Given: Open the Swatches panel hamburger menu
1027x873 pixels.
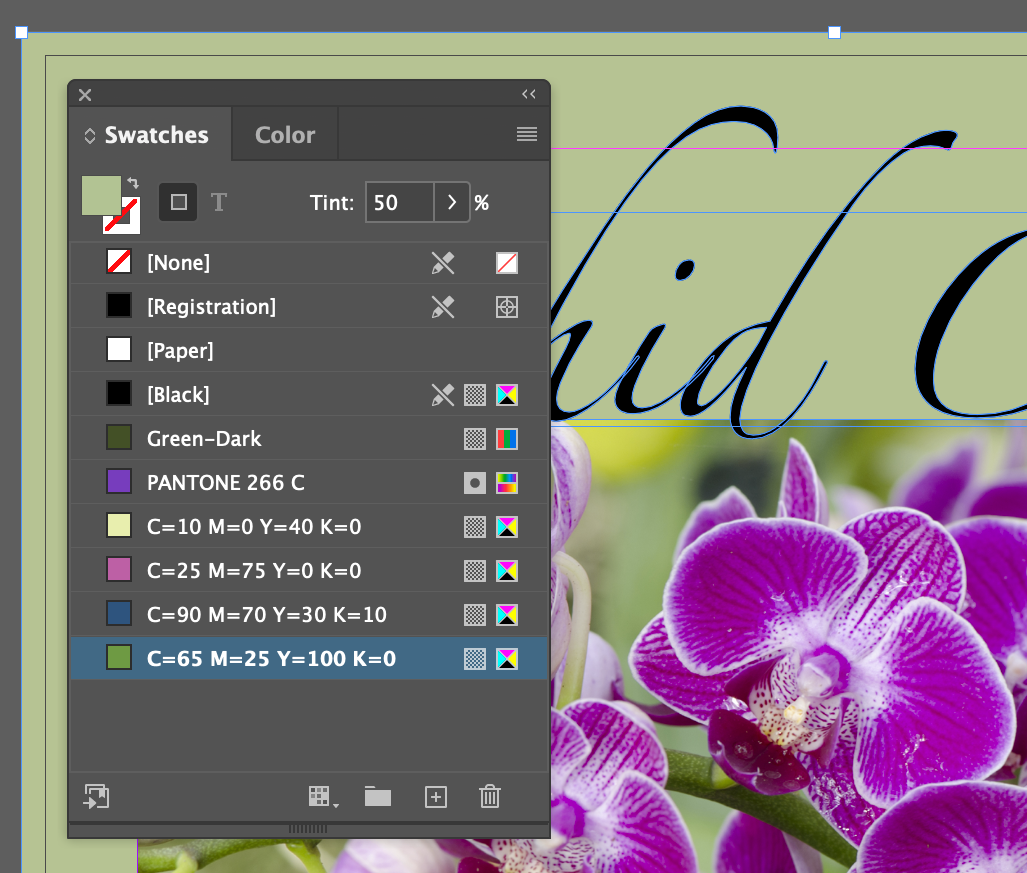Looking at the screenshot, I should 527,134.
